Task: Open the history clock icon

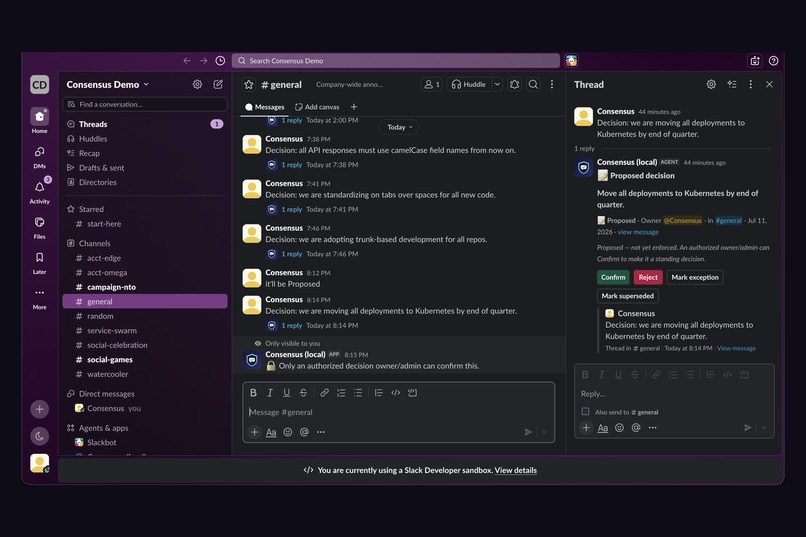Action: (x=220, y=61)
